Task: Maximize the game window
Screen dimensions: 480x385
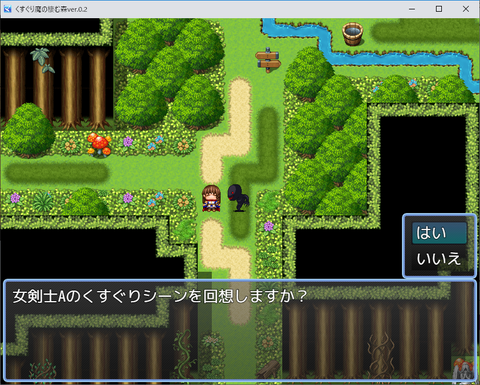Action: [439, 9]
